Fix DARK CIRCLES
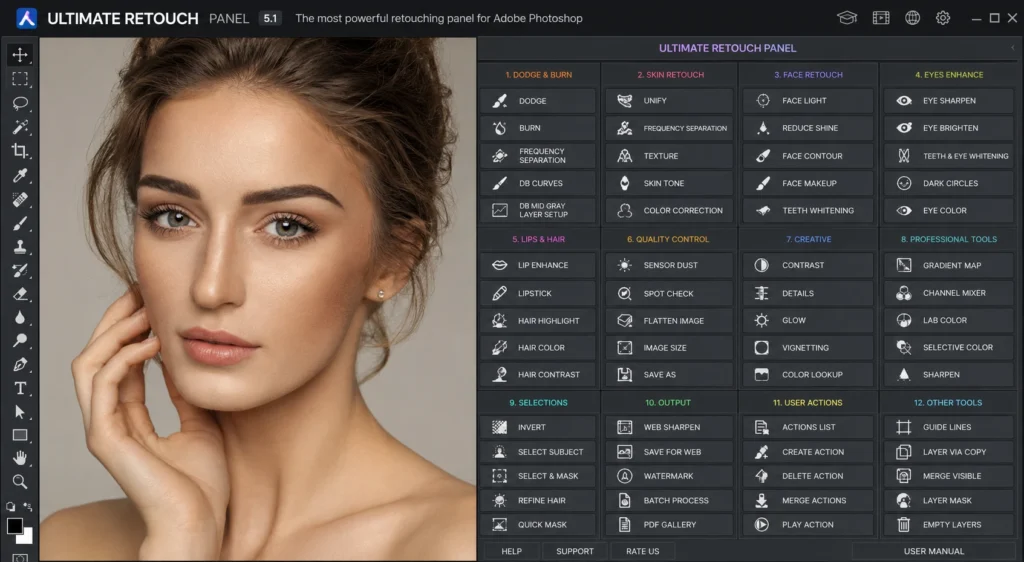Viewport: 1024px width, 562px height. coord(949,183)
